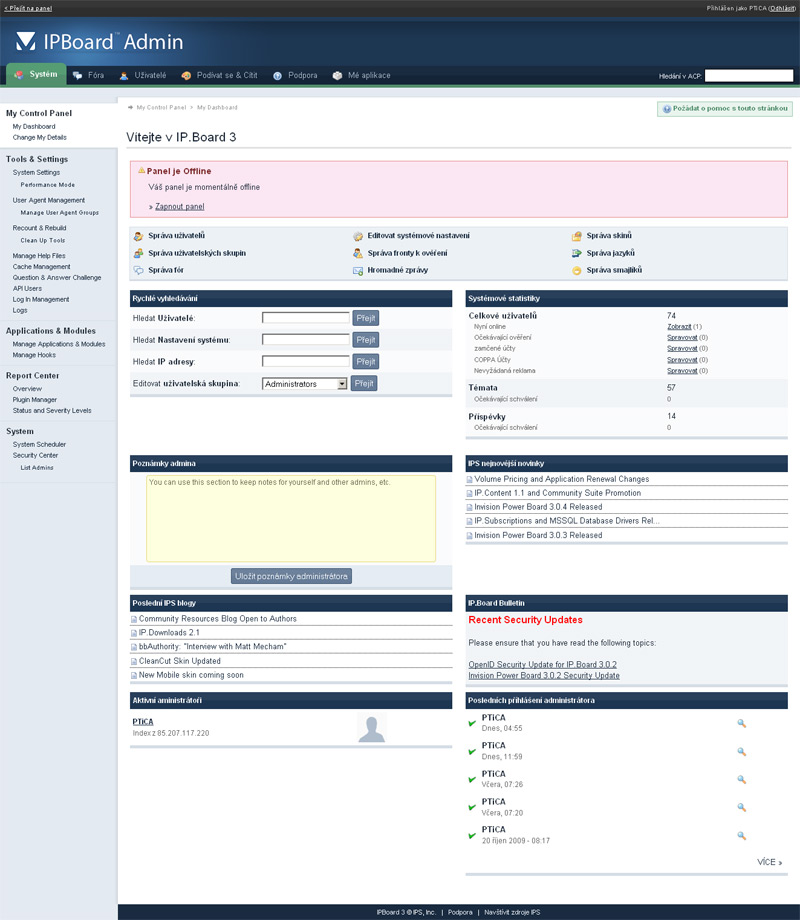
Task: Click Přejít button next to Hledat Nastavení systému
Action: [366, 340]
